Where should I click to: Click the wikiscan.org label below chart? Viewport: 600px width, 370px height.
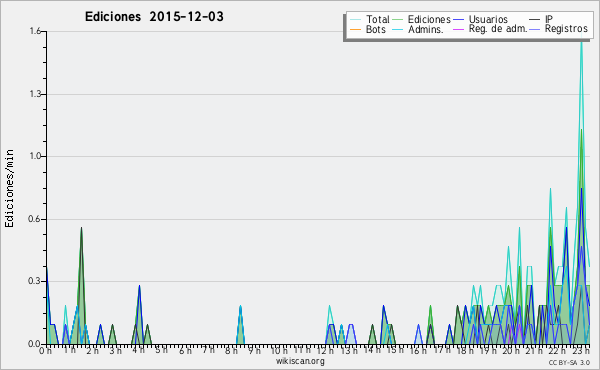pos(300,361)
